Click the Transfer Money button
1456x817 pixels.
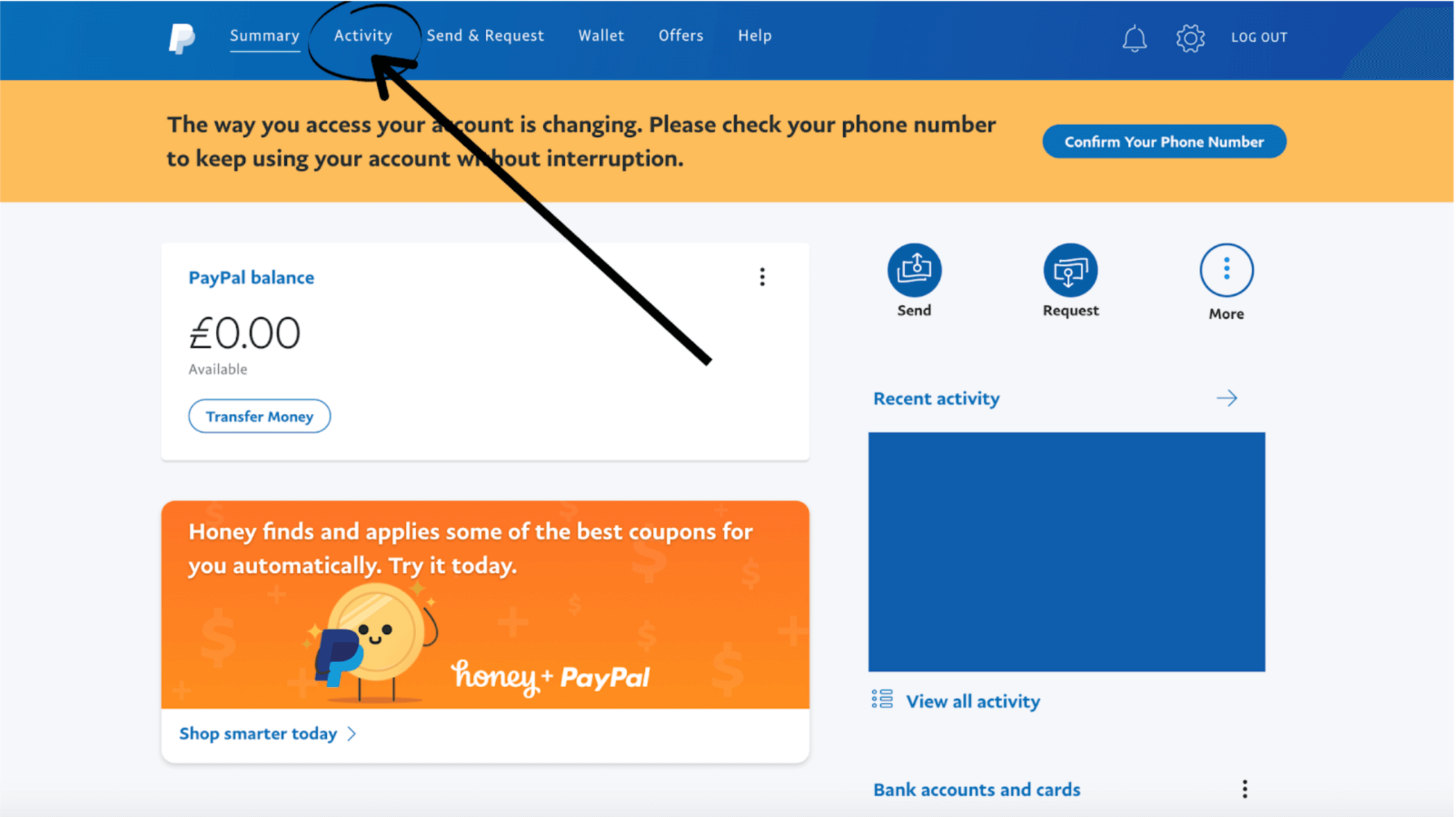(x=259, y=416)
